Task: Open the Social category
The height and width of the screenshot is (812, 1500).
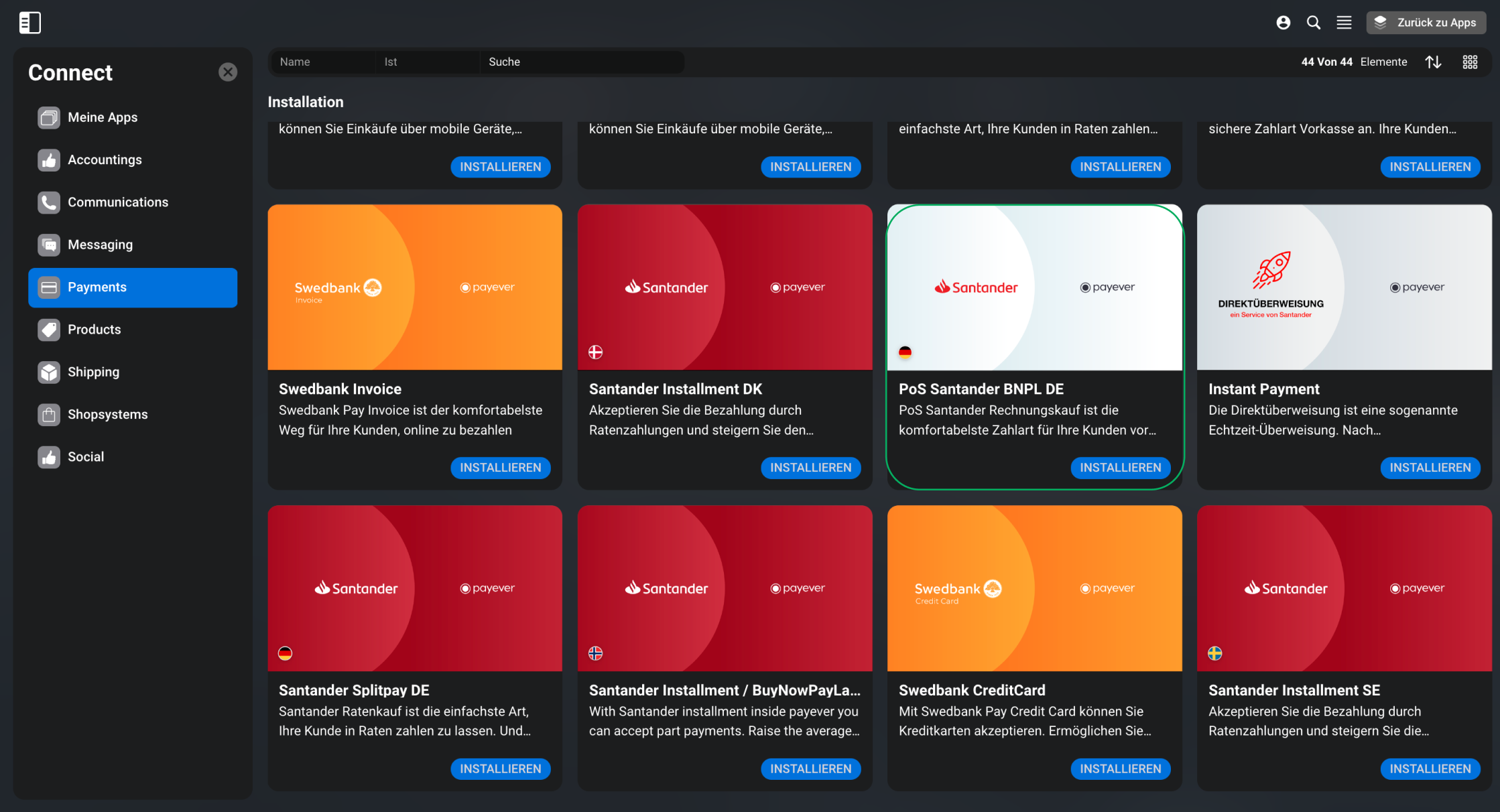Action: pos(133,457)
